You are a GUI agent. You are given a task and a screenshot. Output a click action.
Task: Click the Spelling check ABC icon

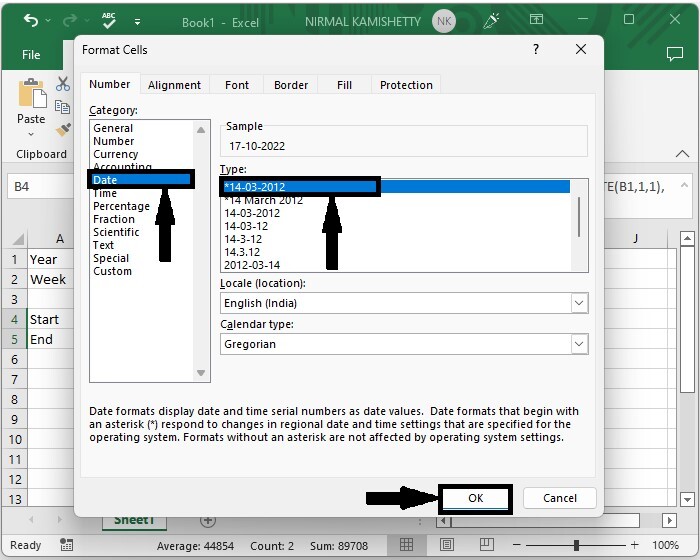click(111, 21)
